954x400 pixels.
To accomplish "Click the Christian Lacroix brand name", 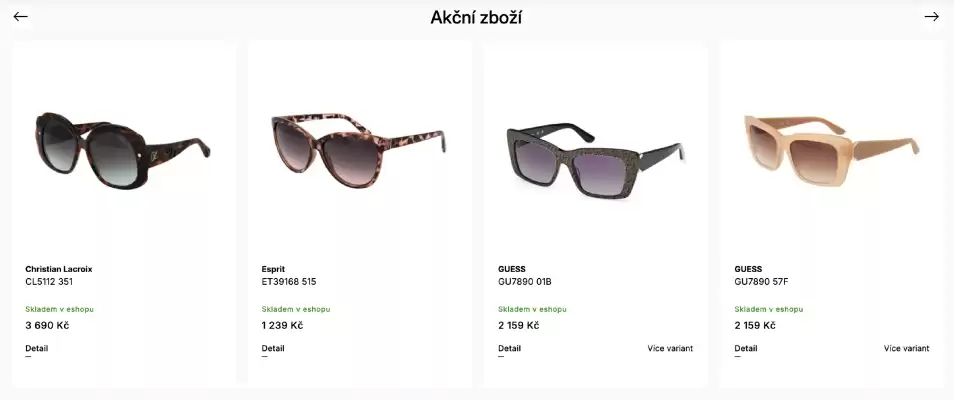I will pos(58,269).
